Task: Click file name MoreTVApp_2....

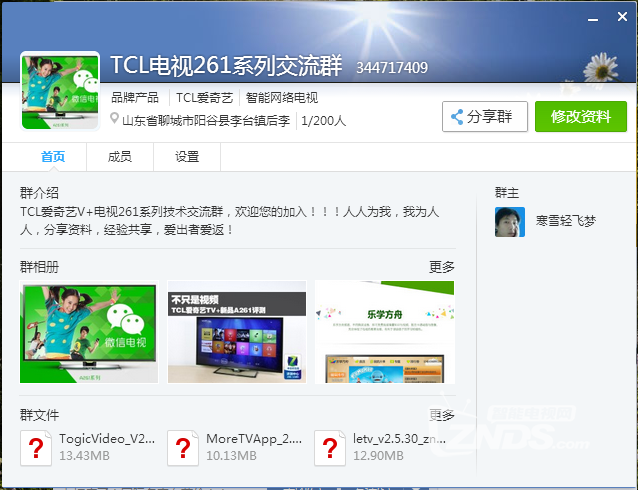Action: (254, 439)
